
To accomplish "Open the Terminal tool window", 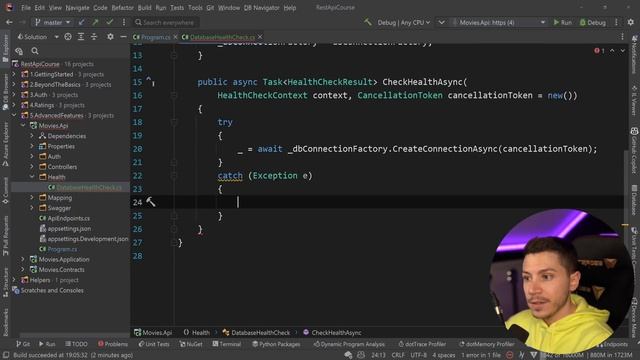I will [227, 344].
